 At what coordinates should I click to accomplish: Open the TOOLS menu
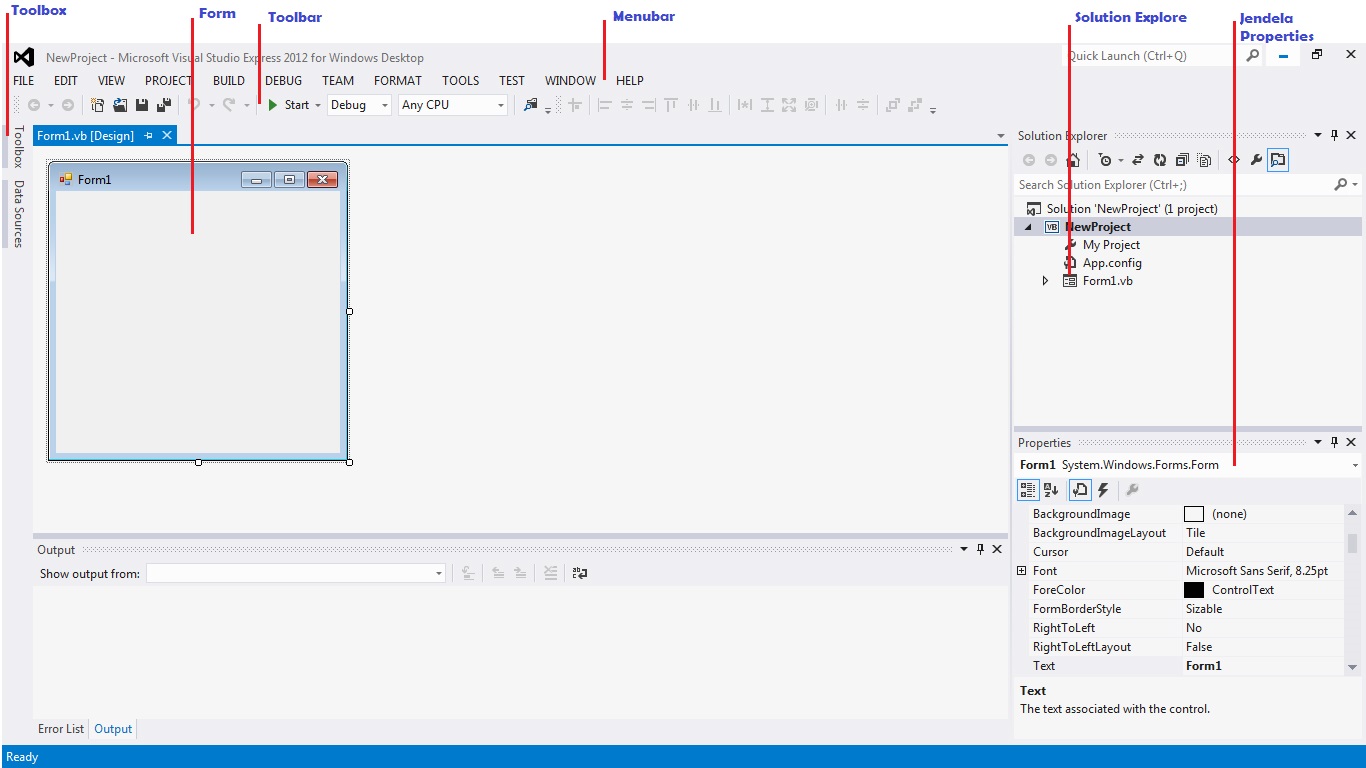click(461, 81)
